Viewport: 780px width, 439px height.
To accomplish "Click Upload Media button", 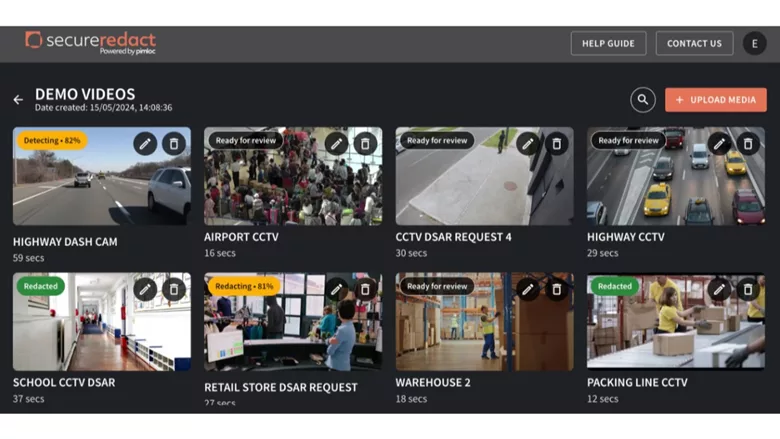I will click(x=716, y=100).
